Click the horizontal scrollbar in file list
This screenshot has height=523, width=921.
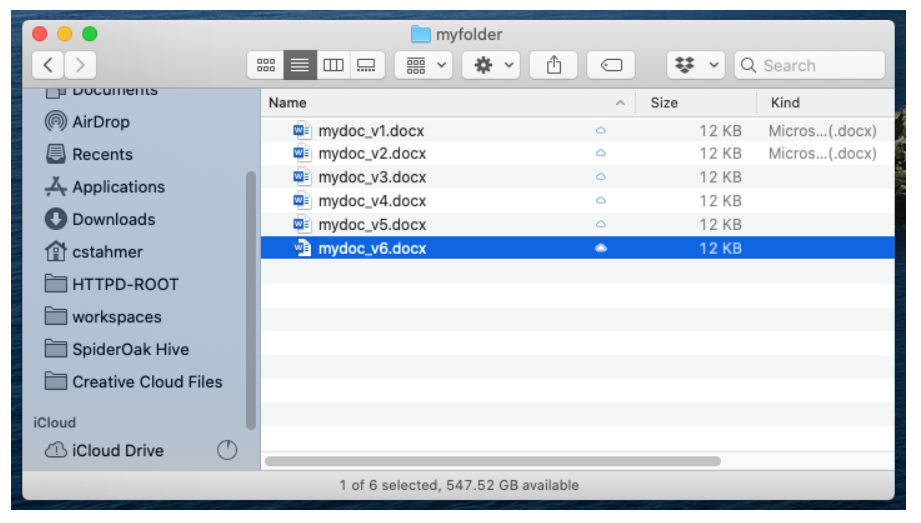[x=492, y=461]
